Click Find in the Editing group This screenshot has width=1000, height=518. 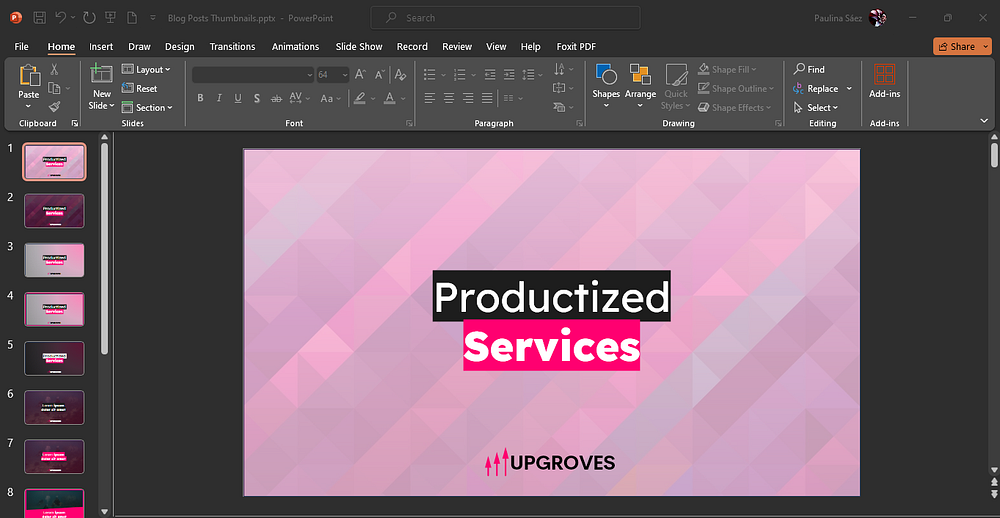(809, 70)
